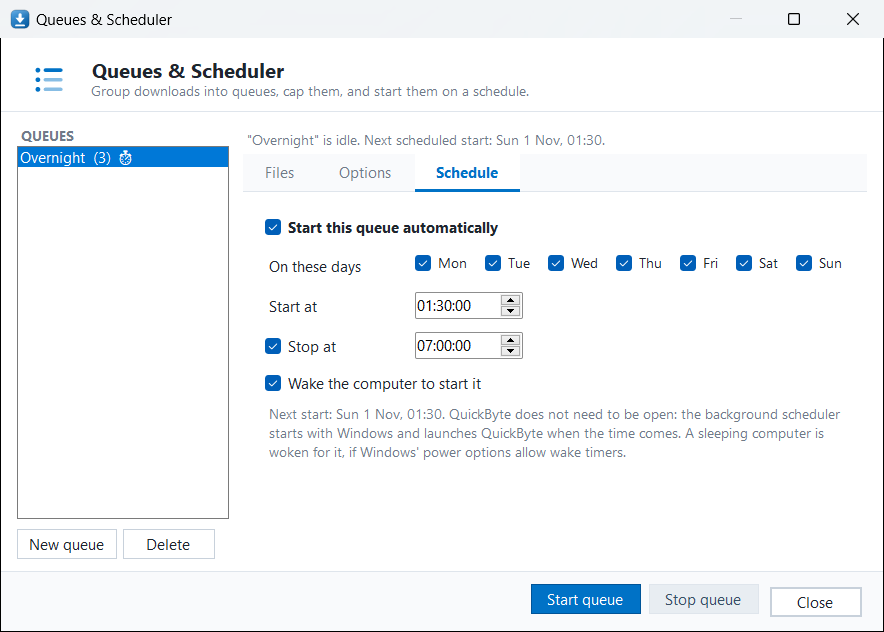Click the Overnight idle status line
The image size is (884, 632).
pyautogui.click(x=426, y=140)
